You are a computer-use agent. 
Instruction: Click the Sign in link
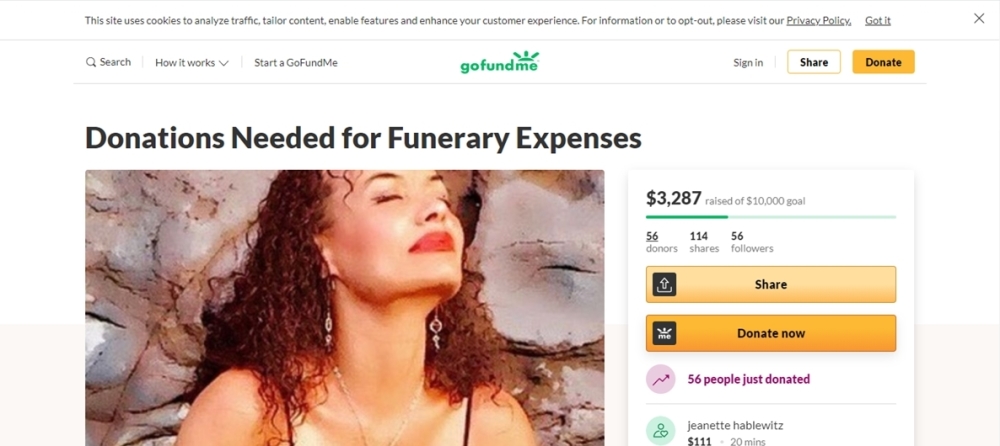748,63
